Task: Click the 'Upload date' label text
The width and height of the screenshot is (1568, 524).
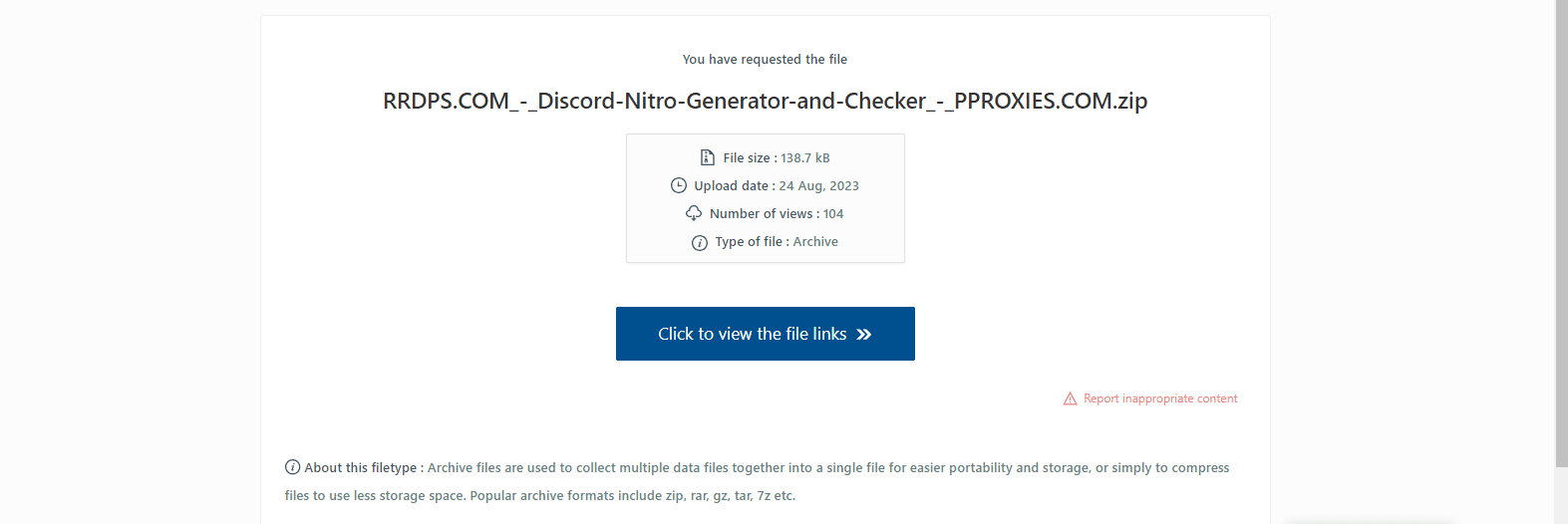Action: [731, 185]
